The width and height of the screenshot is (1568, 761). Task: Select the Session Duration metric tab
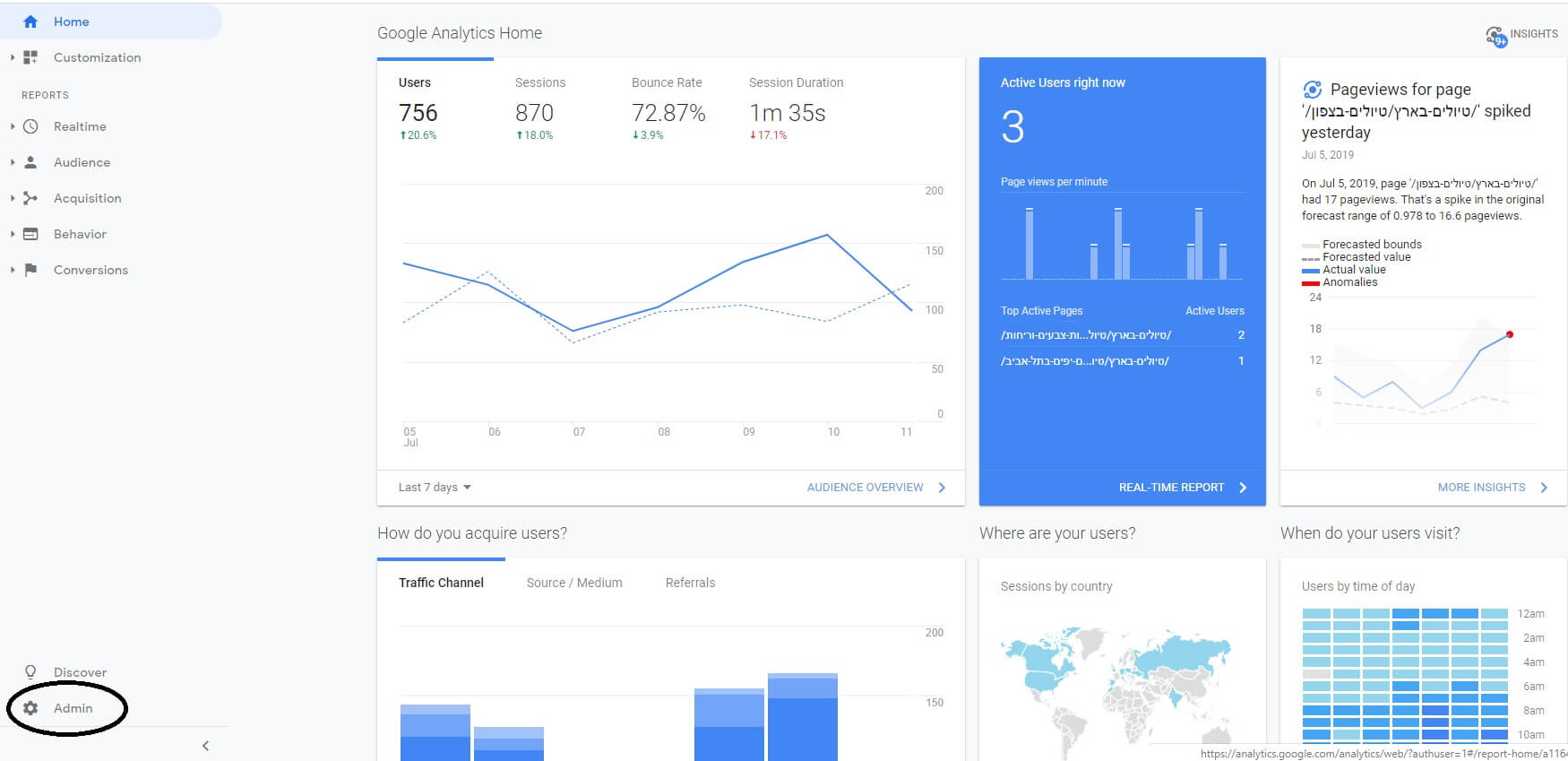pos(796,106)
